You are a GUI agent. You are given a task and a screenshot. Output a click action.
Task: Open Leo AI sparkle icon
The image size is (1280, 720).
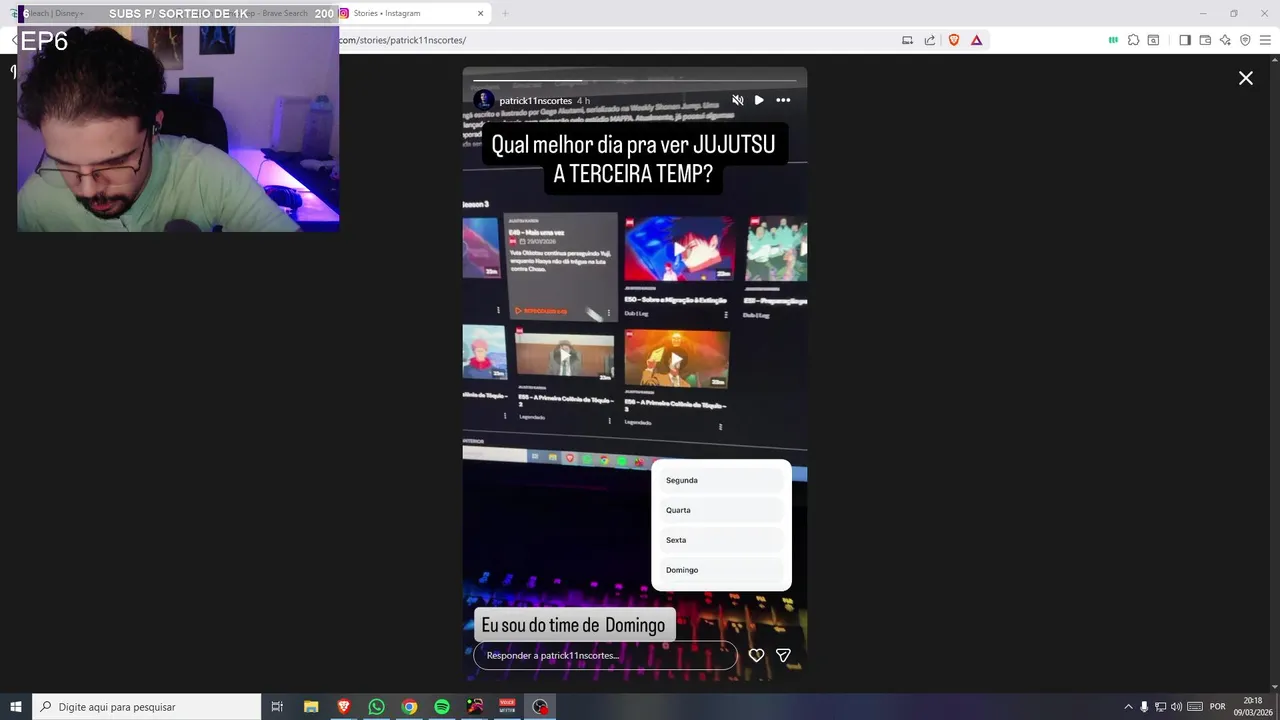(1225, 40)
